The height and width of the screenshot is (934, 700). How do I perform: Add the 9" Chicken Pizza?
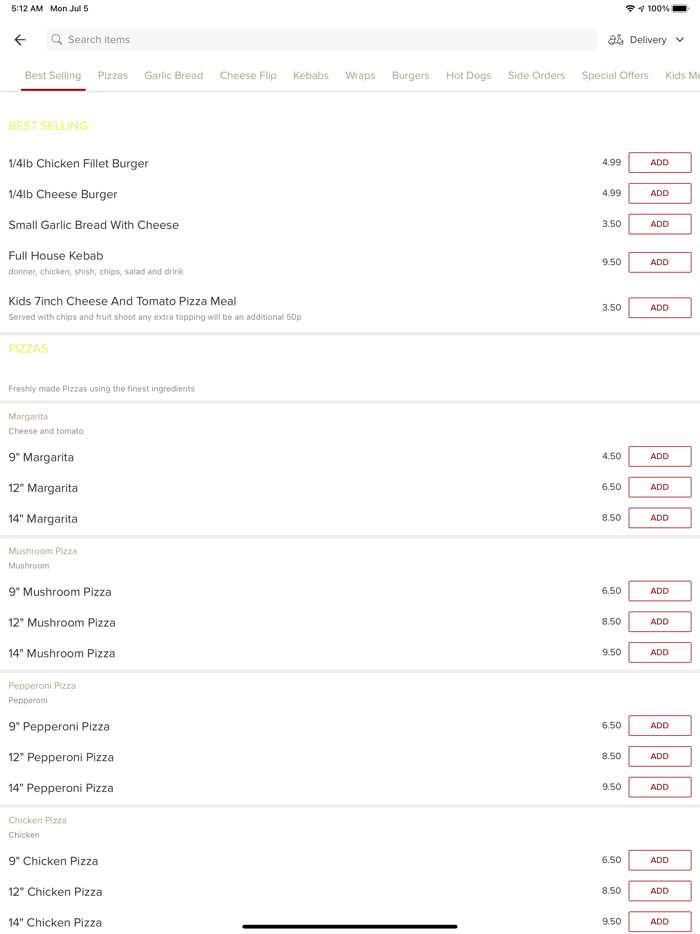pyautogui.click(x=659, y=860)
